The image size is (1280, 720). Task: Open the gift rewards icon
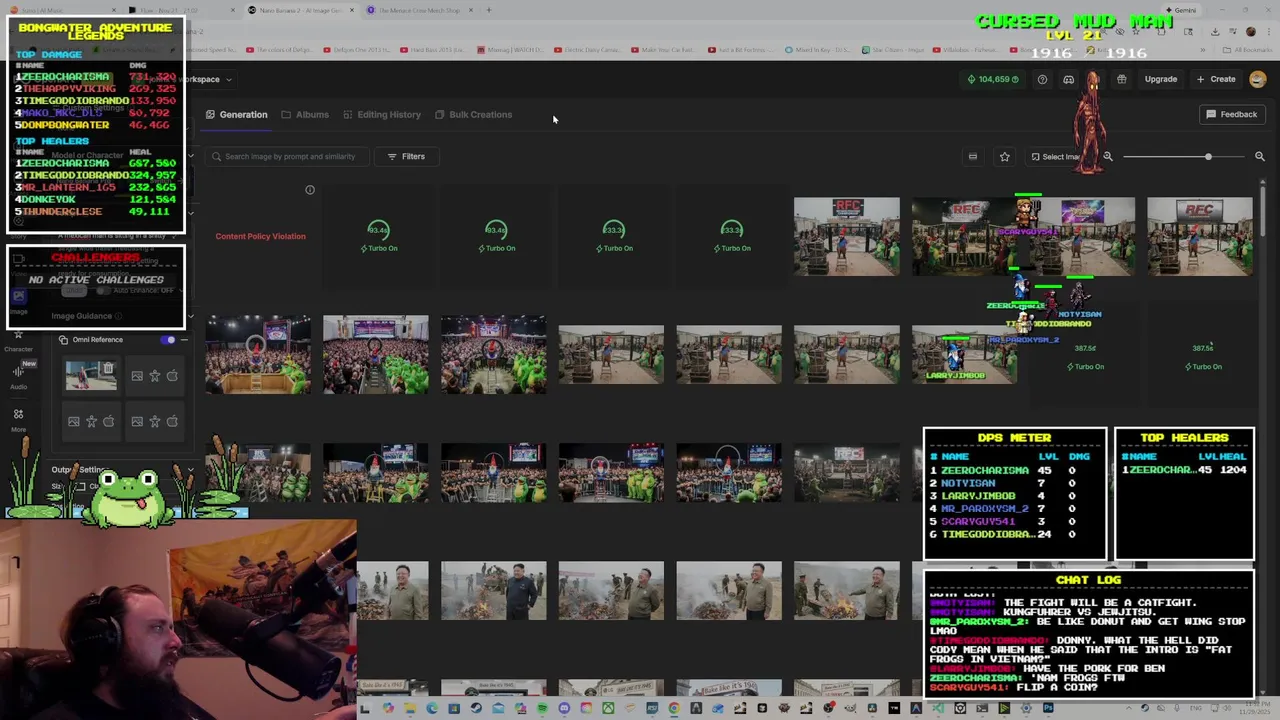(x=1121, y=79)
